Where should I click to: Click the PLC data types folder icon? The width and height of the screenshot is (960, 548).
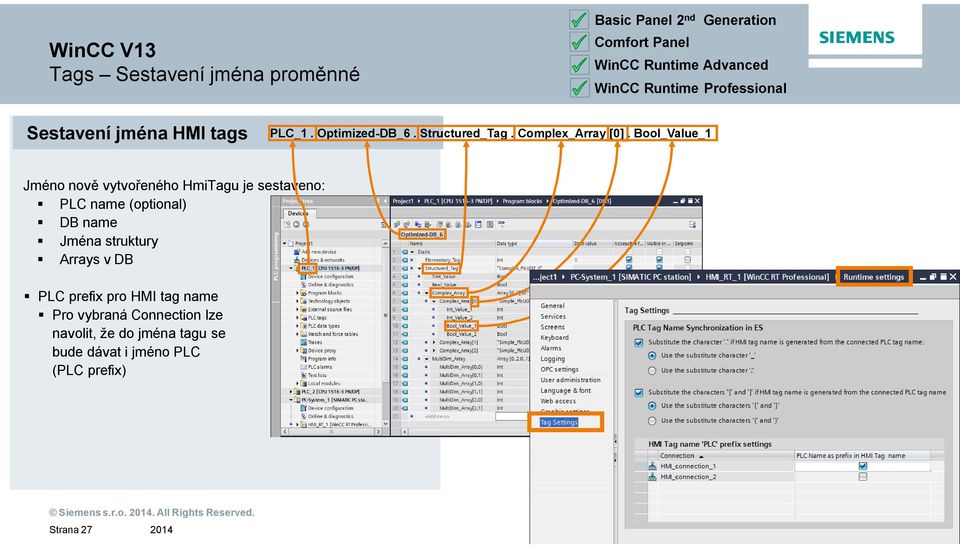click(304, 326)
